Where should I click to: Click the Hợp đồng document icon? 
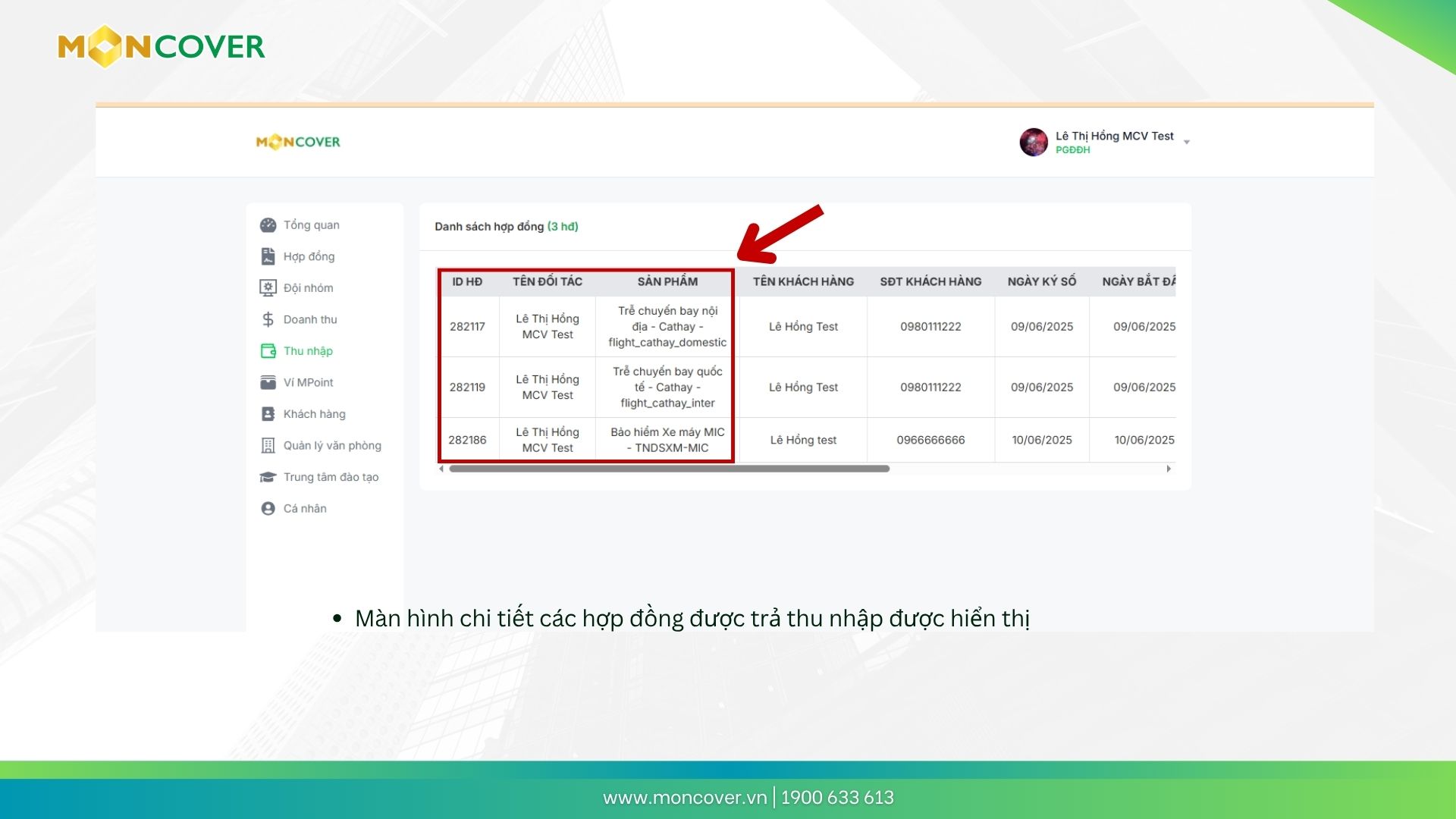pyautogui.click(x=268, y=256)
